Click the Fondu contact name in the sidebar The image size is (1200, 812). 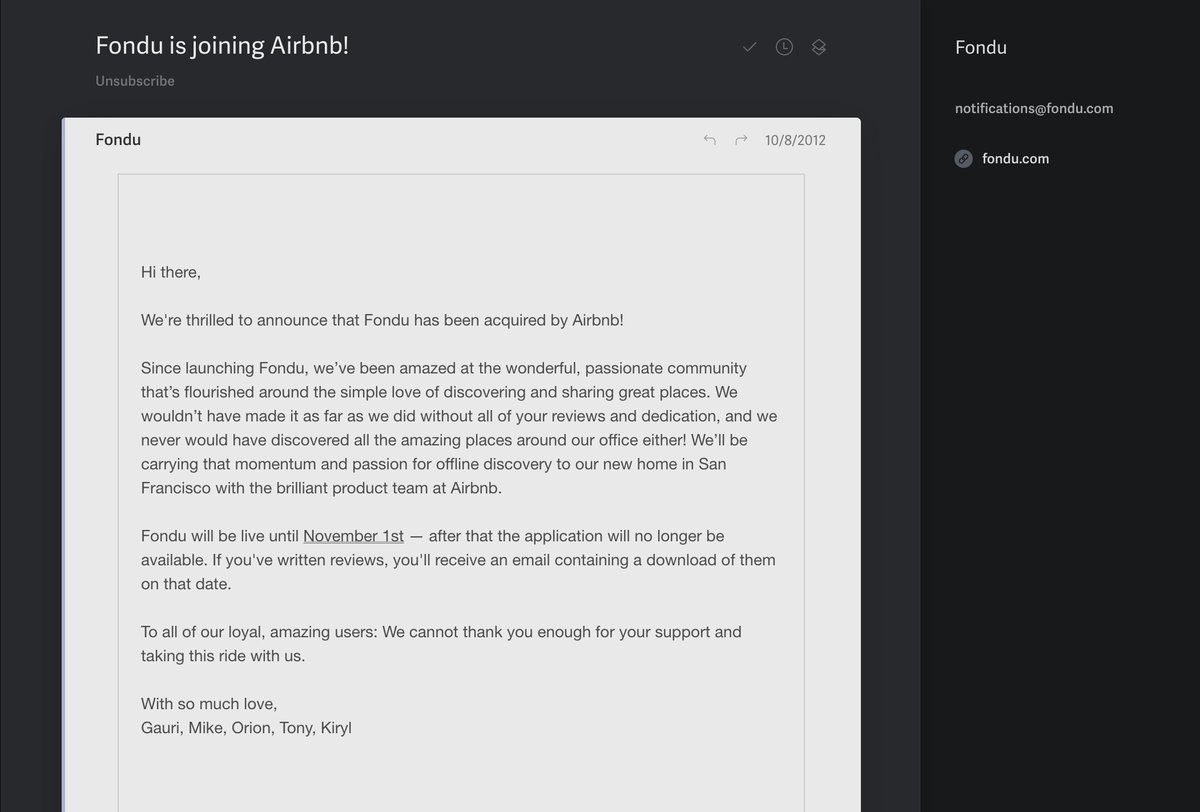(x=981, y=47)
